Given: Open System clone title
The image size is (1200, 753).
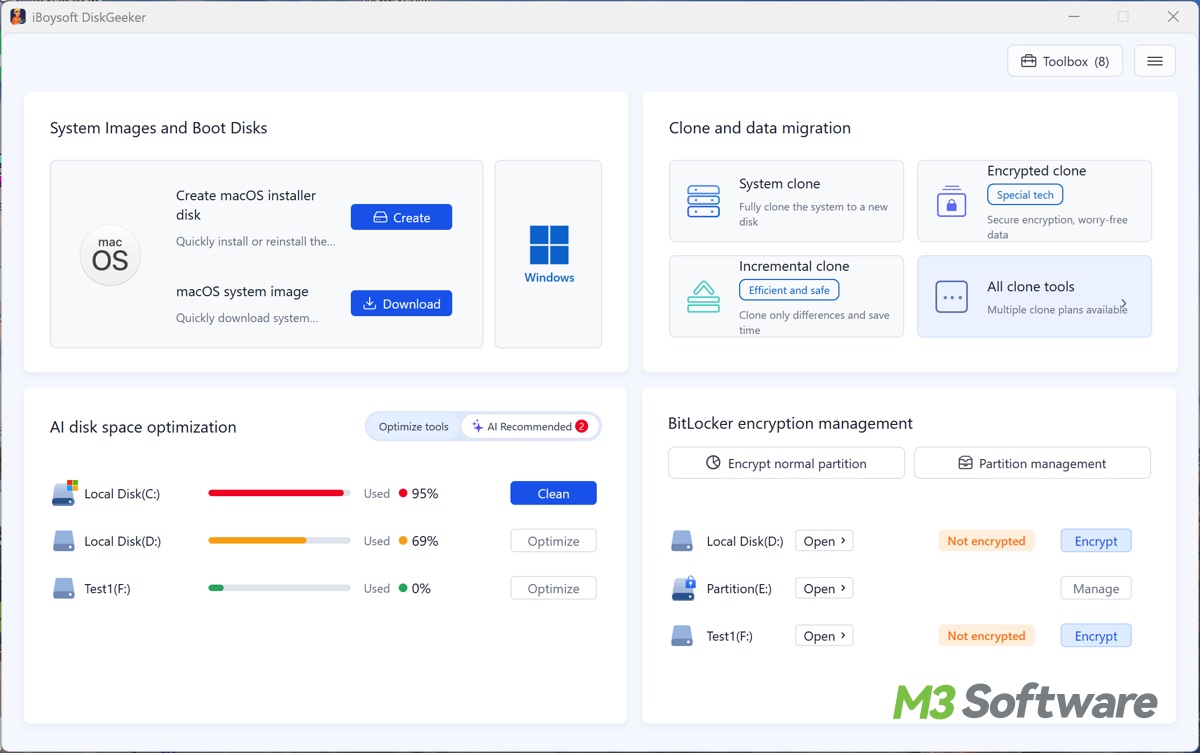Looking at the screenshot, I should coord(779,184).
